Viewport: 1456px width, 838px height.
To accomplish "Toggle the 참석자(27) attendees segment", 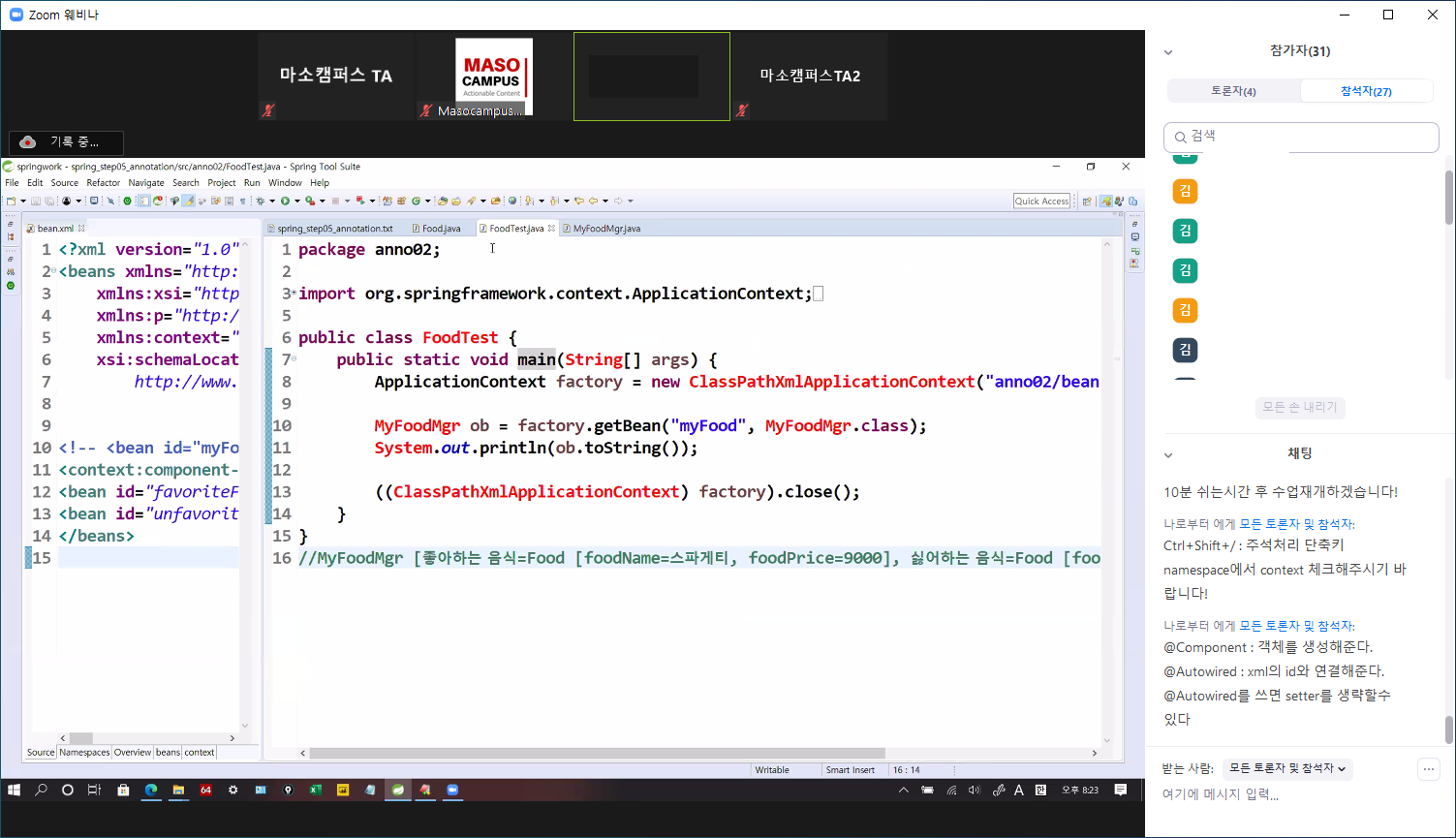I will [1366, 91].
